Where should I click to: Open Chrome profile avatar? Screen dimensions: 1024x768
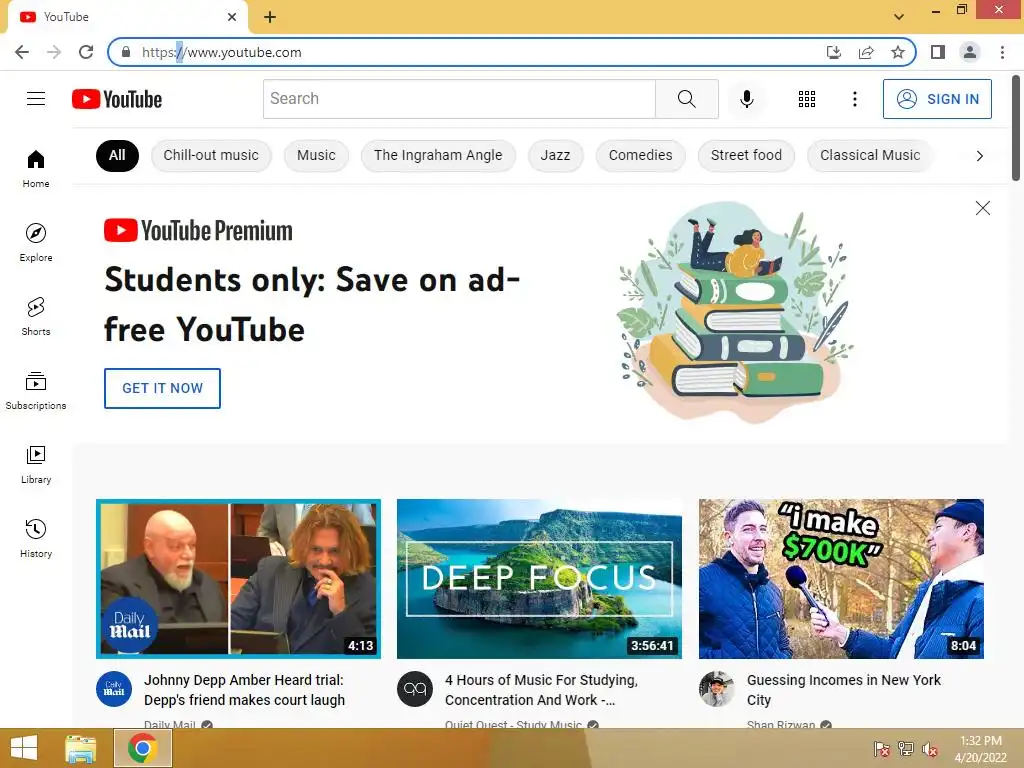970,52
